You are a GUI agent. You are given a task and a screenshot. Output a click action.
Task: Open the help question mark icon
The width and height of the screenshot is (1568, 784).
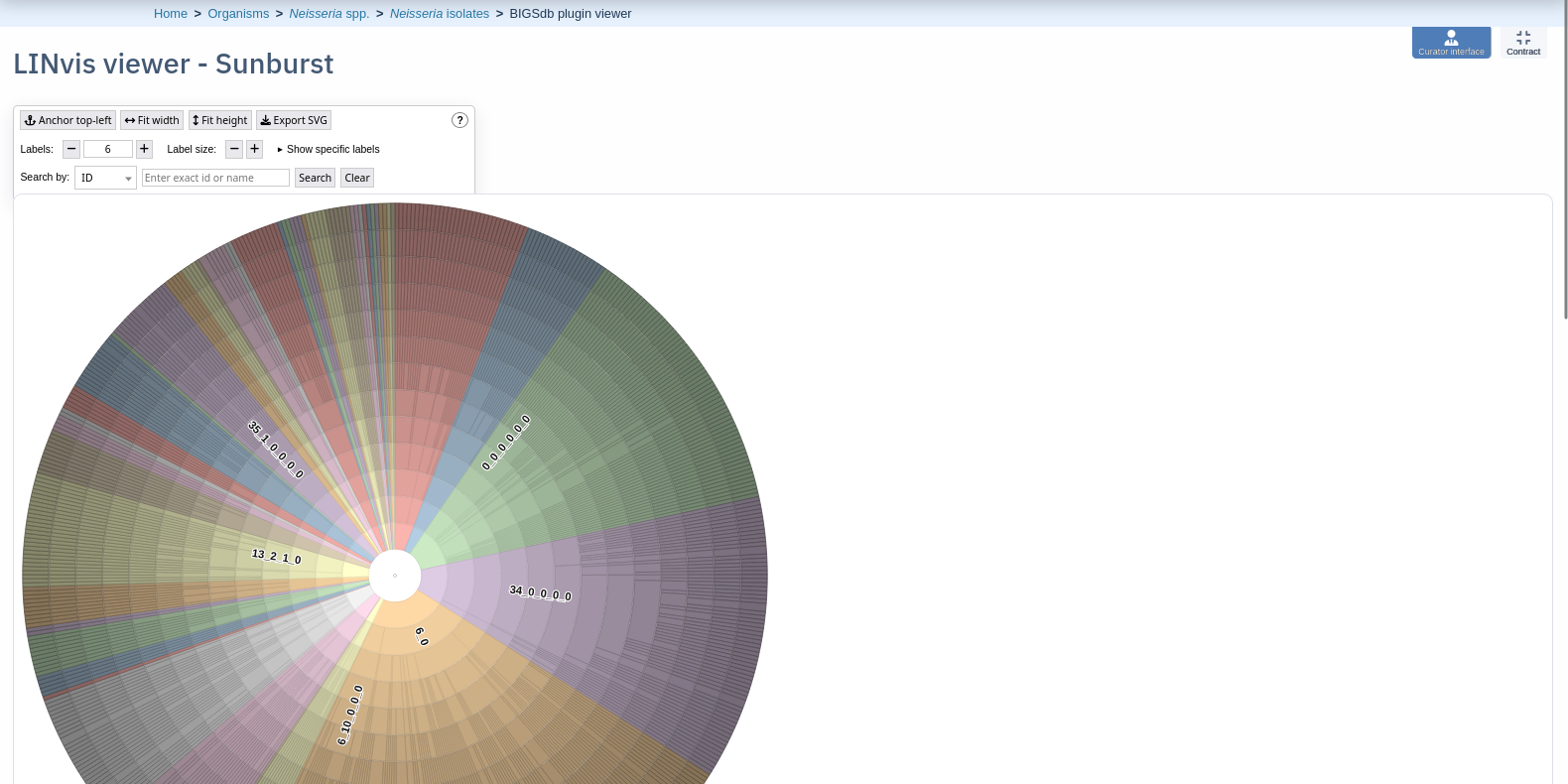[x=459, y=120]
